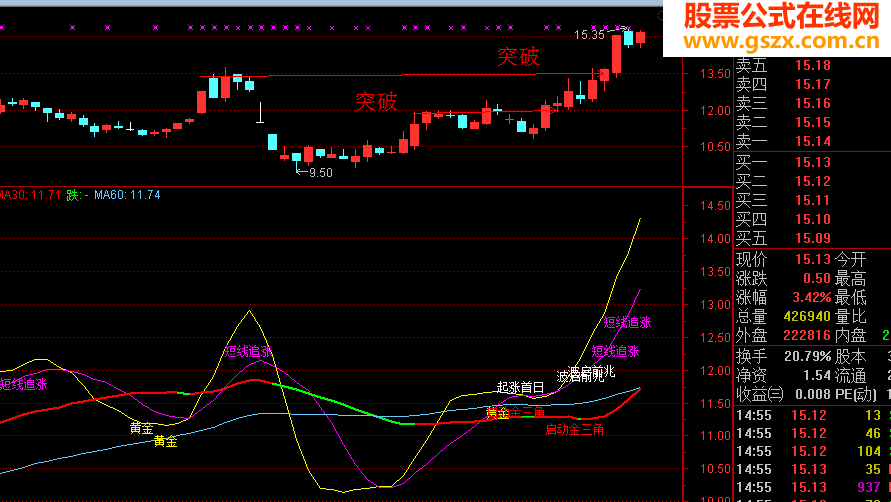The width and height of the screenshot is (891, 502).
Task: Click the 15.35 high price marker
Action: pyautogui.click(x=589, y=35)
